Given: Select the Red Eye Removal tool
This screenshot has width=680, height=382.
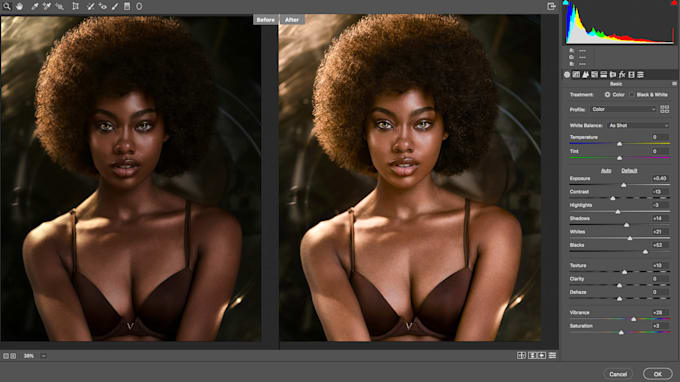Looking at the screenshot, I should 102,7.
